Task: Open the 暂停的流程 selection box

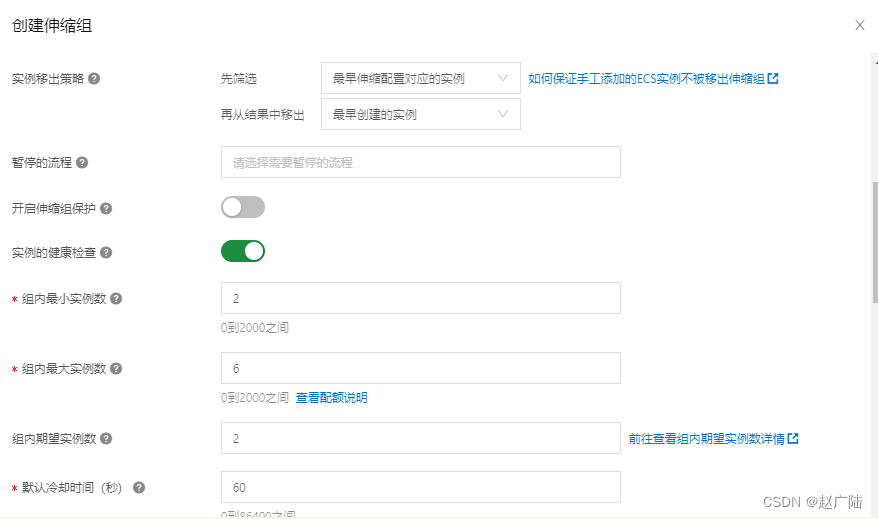Action: point(421,162)
